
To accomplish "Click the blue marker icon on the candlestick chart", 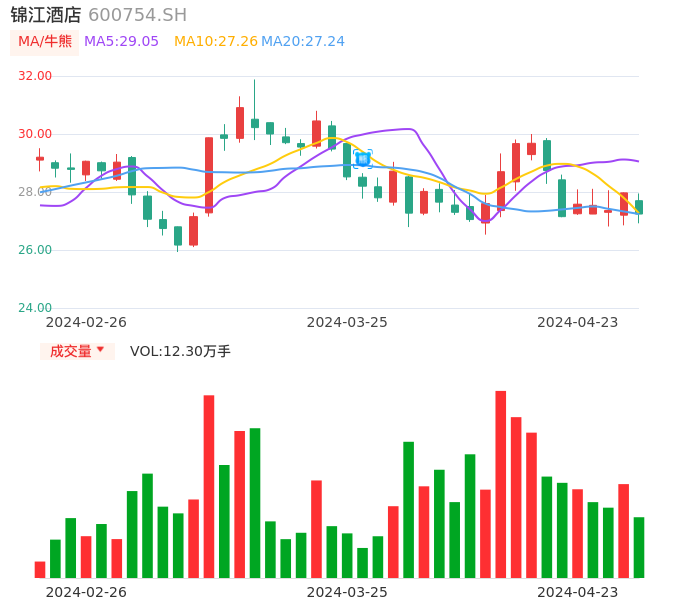I will (363, 158).
